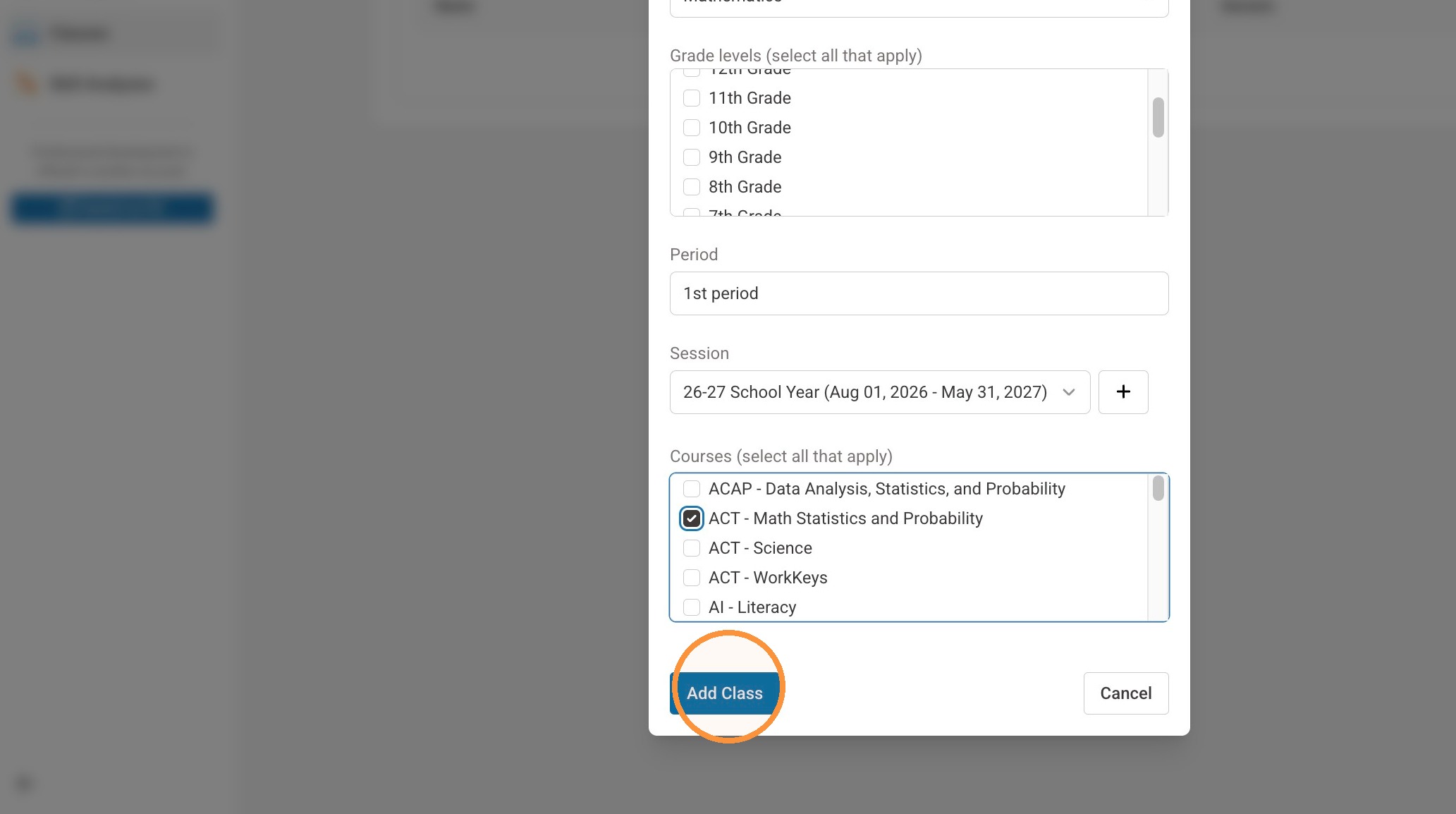Click the Period input field
Viewport: 1456px width, 814px height.
click(919, 293)
